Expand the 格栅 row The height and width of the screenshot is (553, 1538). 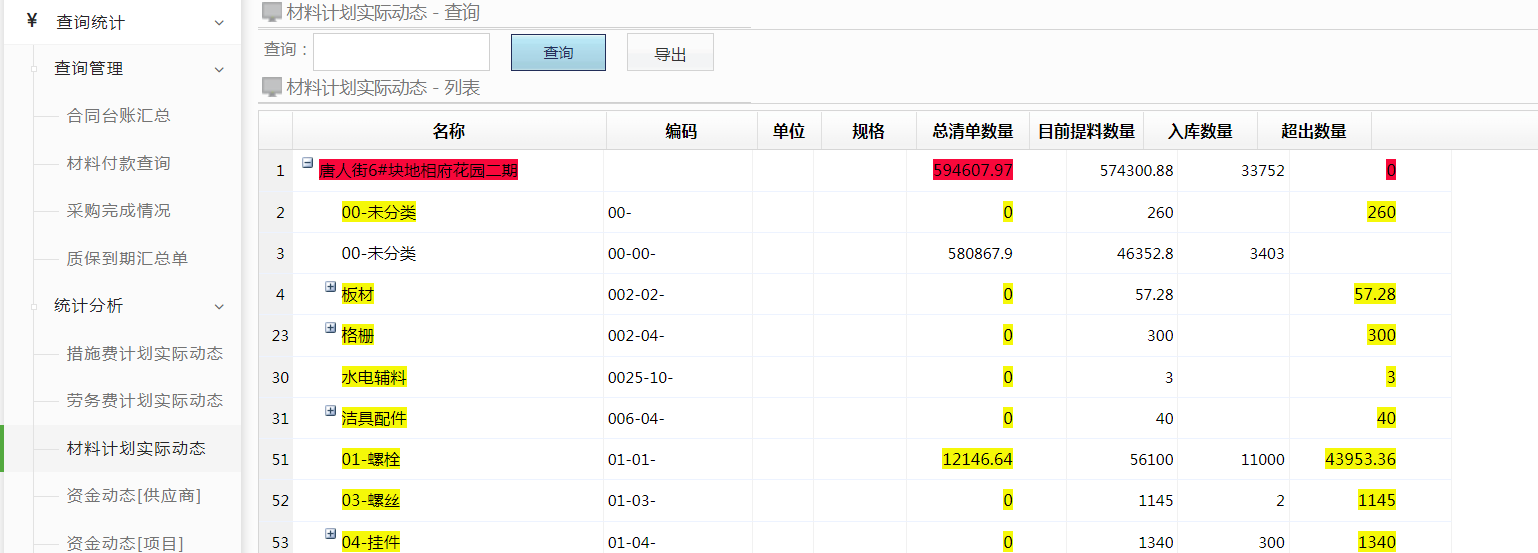pyautogui.click(x=331, y=328)
